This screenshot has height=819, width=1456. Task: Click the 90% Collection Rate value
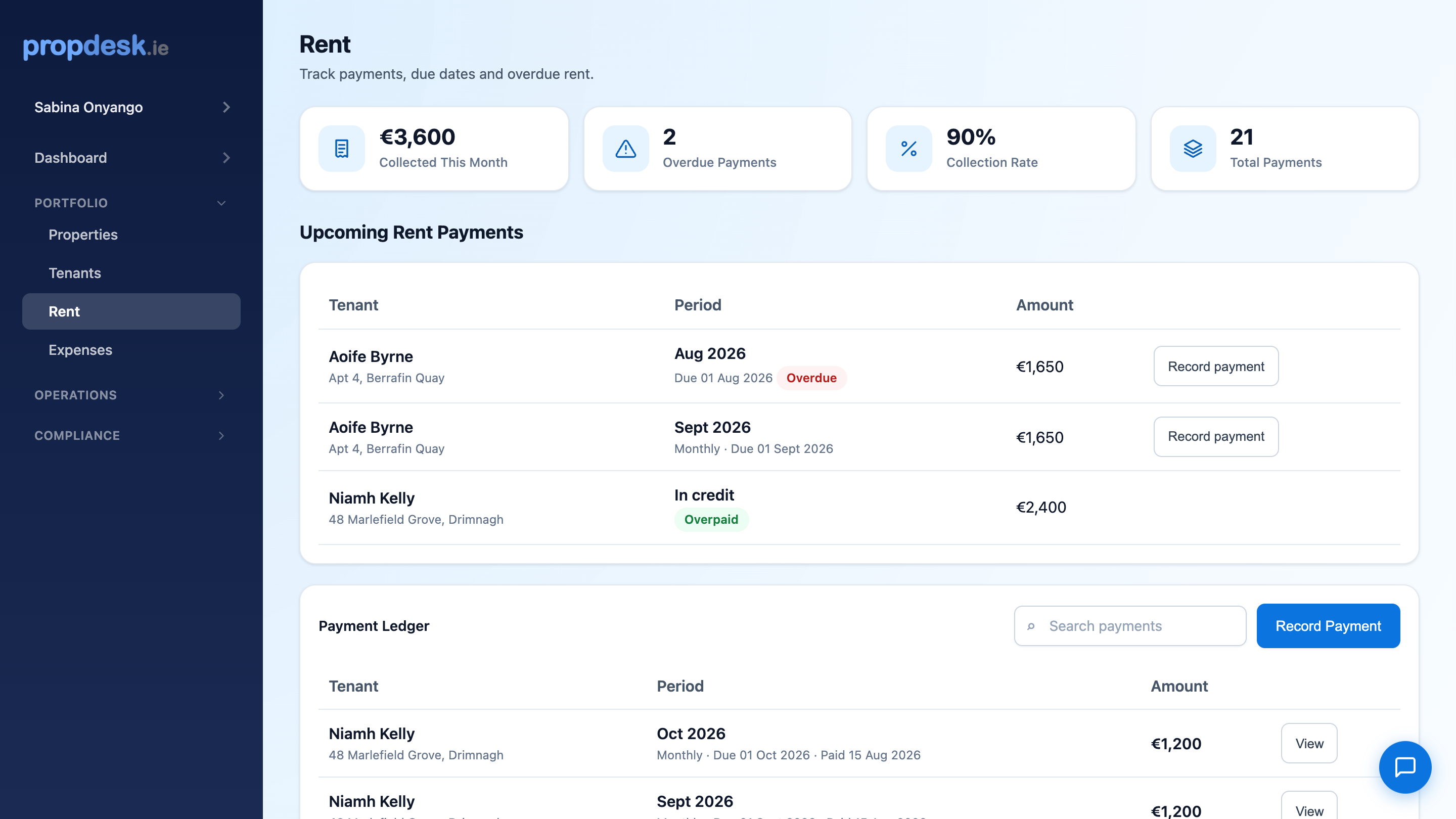coord(971,137)
